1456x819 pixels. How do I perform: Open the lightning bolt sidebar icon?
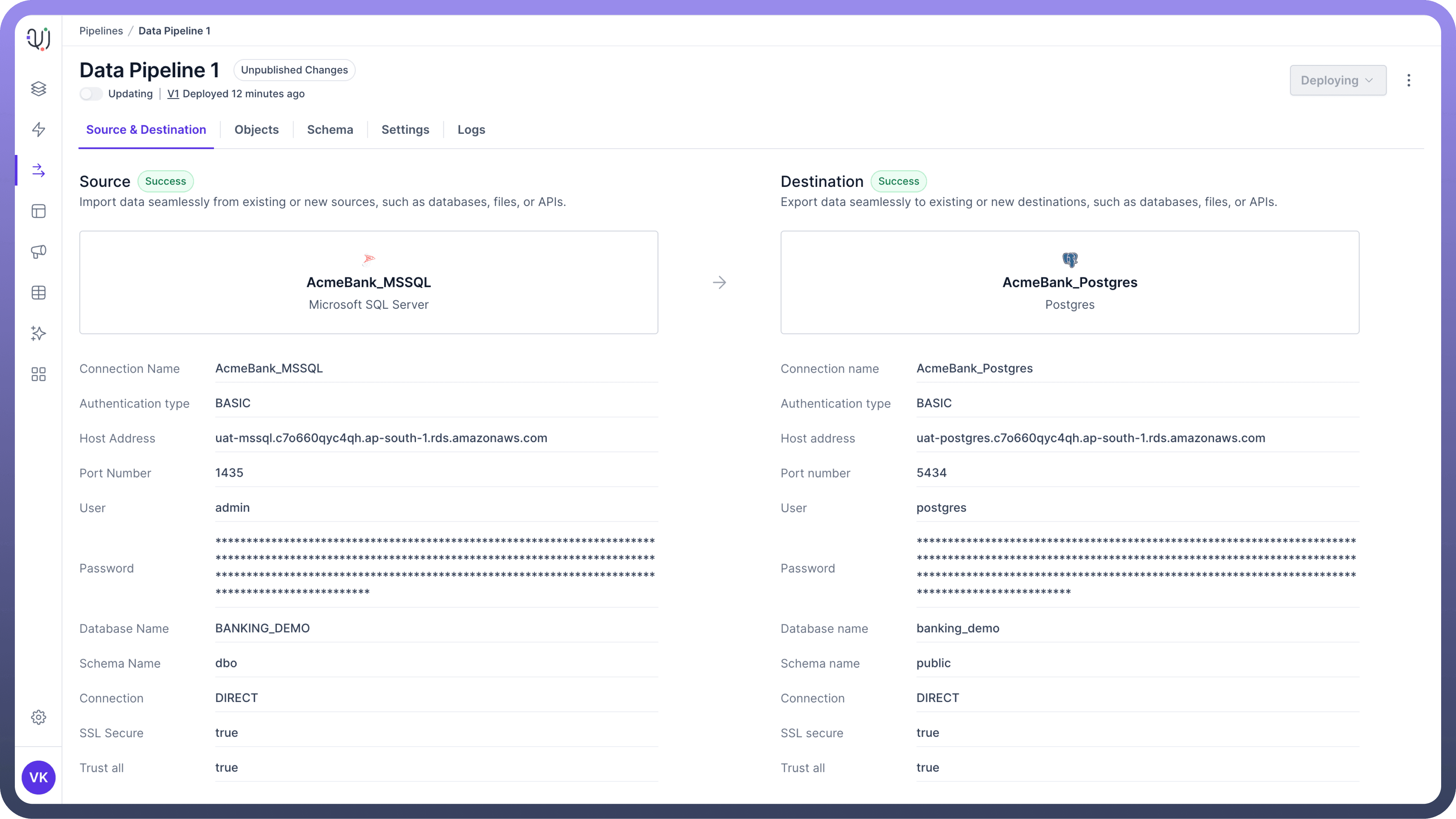click(x=38, y=130)
